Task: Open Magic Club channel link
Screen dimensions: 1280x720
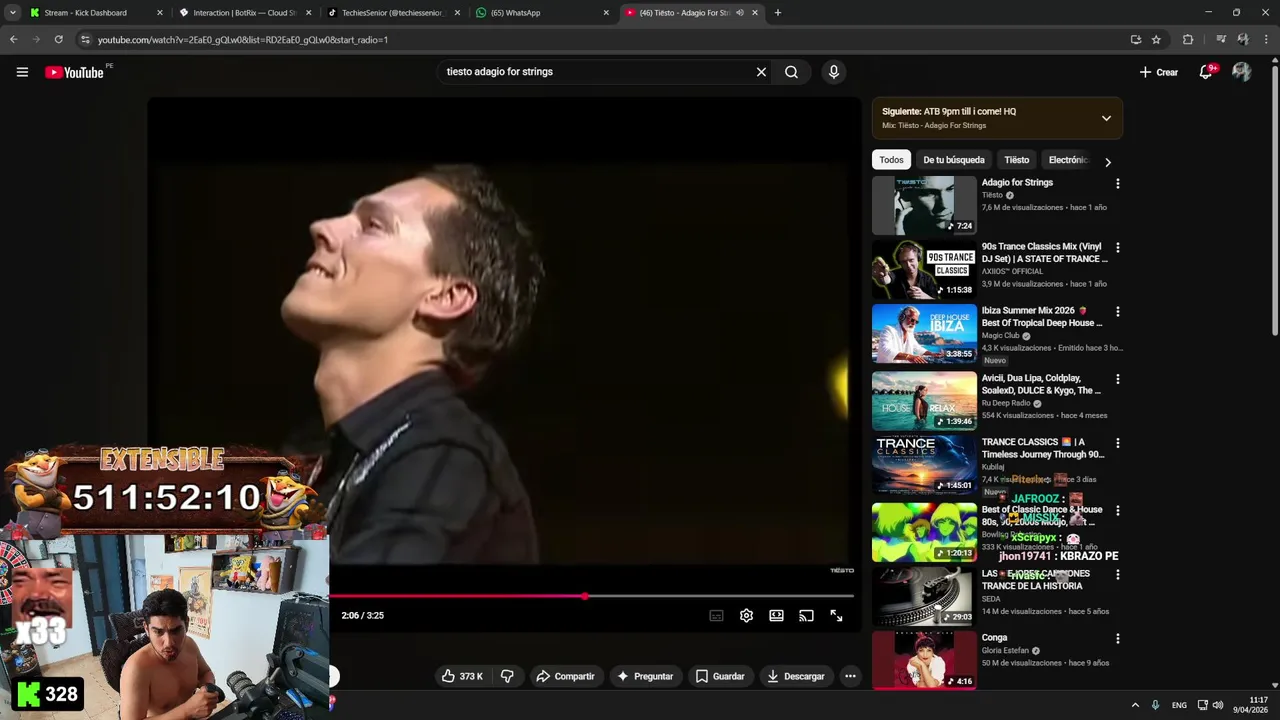Action: [1001, 336]
